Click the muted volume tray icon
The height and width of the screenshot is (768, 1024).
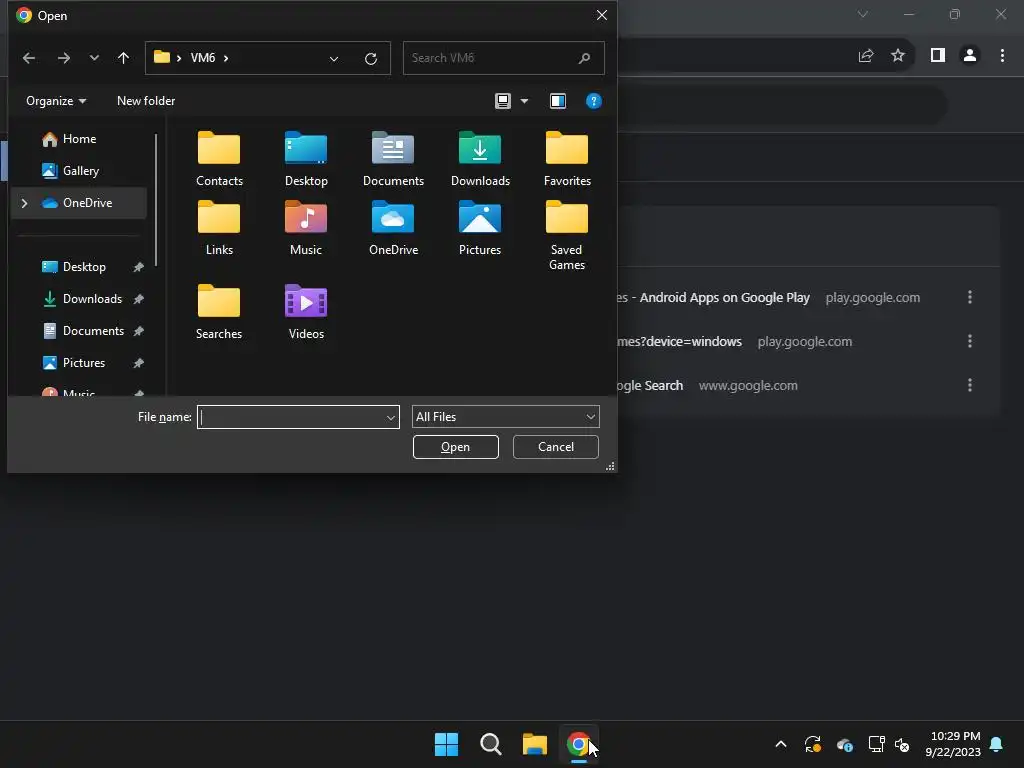[x=902, y=744]
